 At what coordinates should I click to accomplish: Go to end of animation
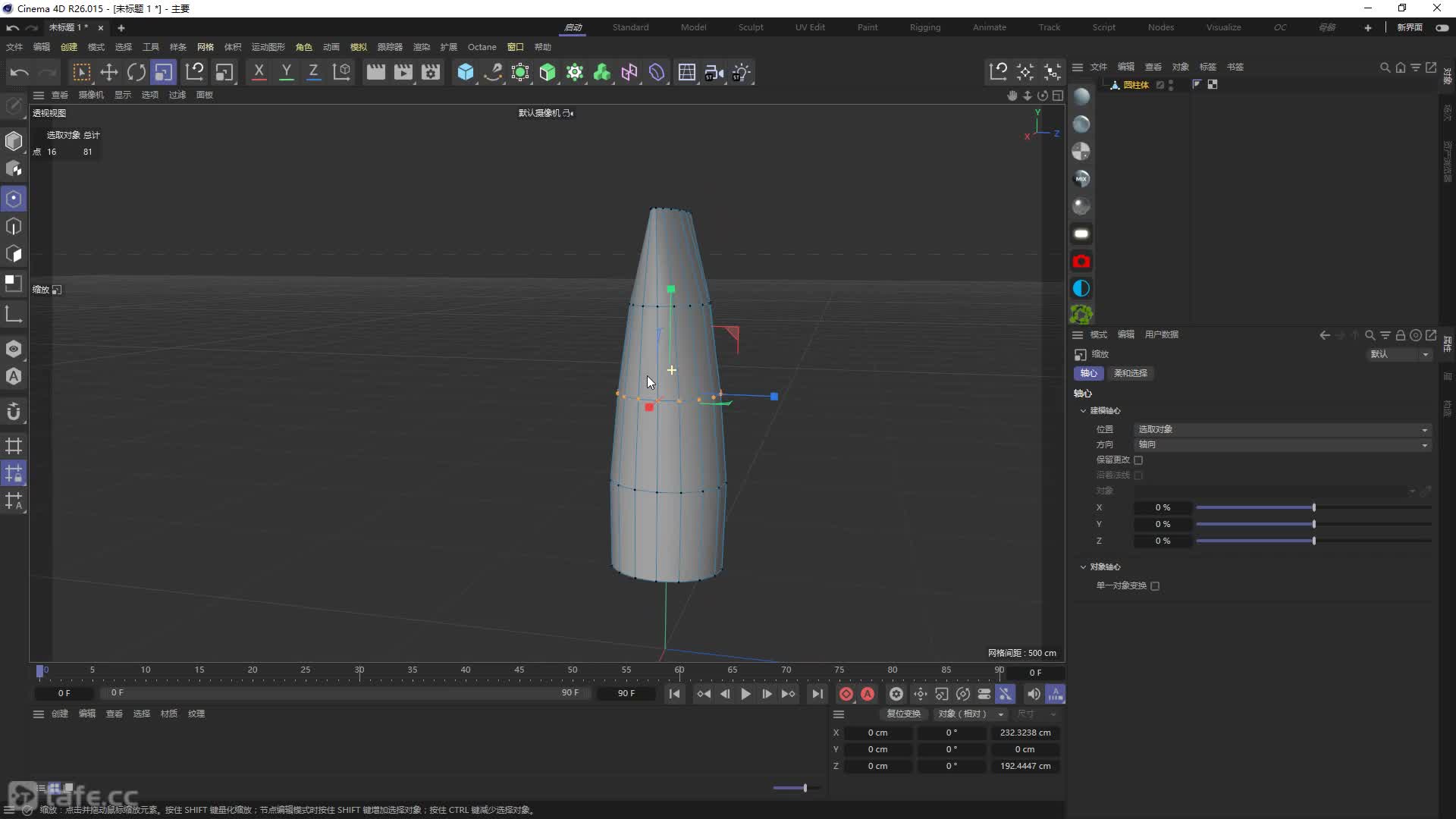coord(817,694)
